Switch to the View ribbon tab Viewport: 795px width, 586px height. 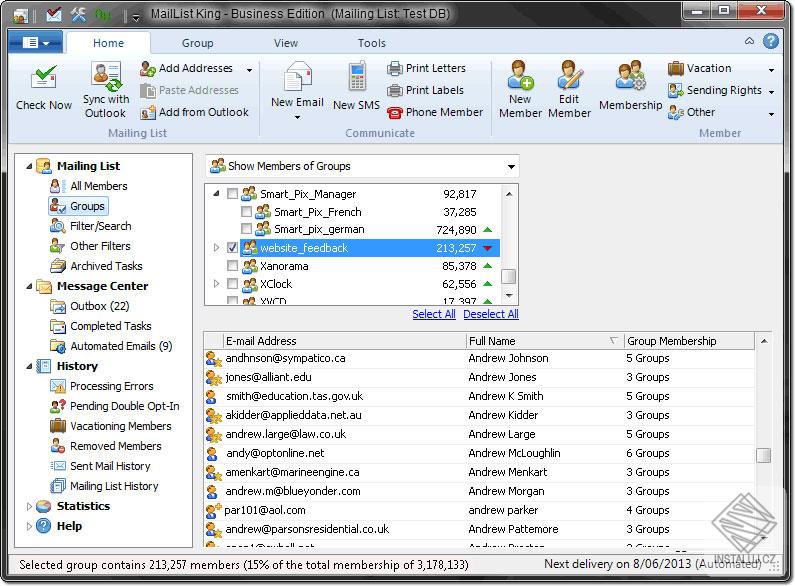pos(285,43)
